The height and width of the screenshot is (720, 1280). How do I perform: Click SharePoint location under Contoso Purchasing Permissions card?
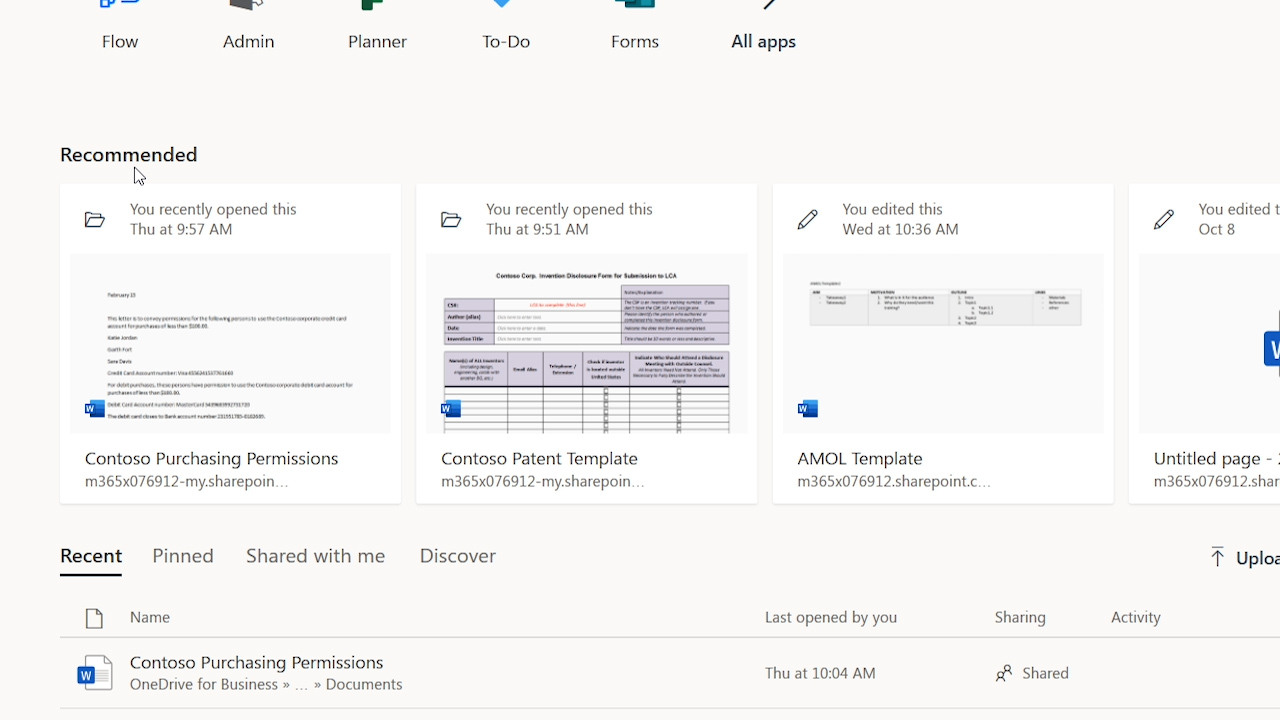pos(187,482)
